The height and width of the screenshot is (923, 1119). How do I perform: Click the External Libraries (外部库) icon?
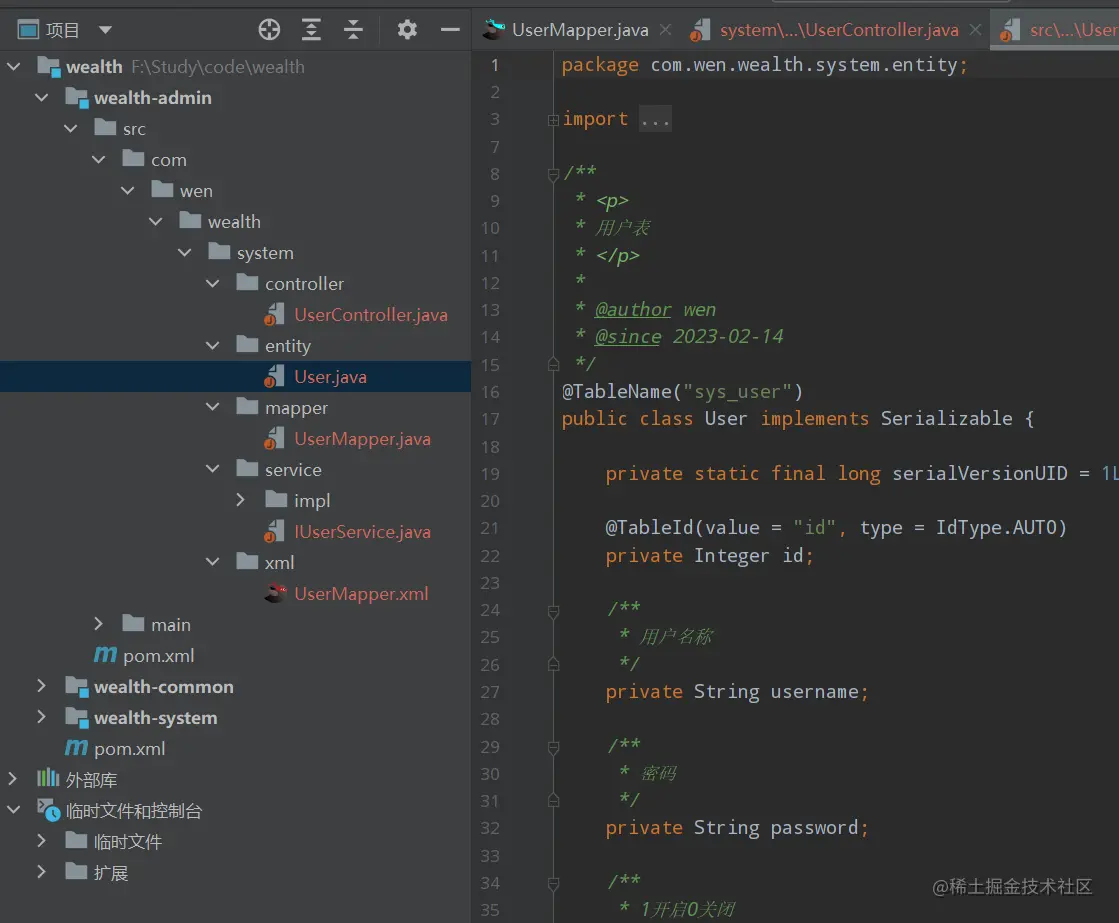pos(48,780)
